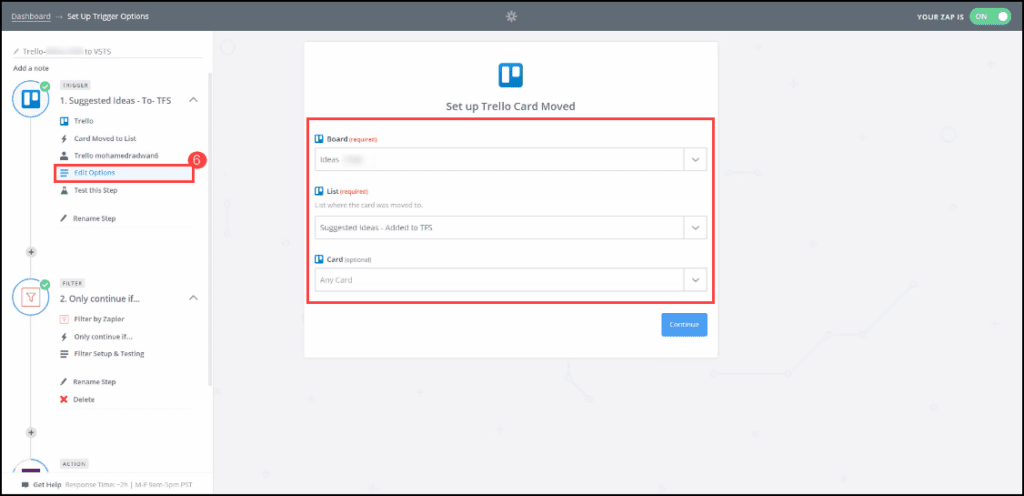Click the Trello trigger step circle icon
This screenshot has height=496, width=1024.
pyautogui.click(x=30, y=100)
